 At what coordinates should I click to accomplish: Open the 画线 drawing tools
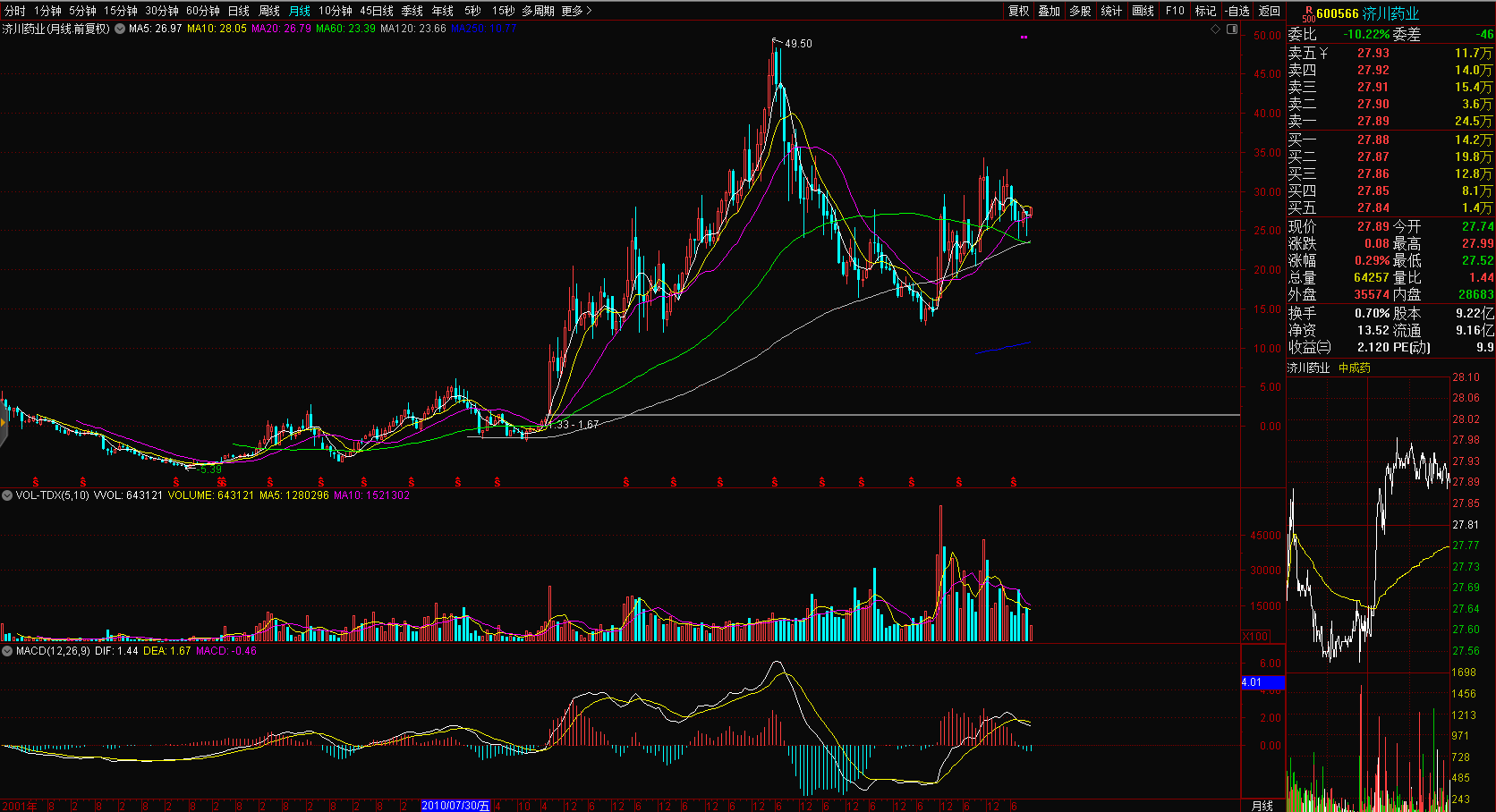1143,11
